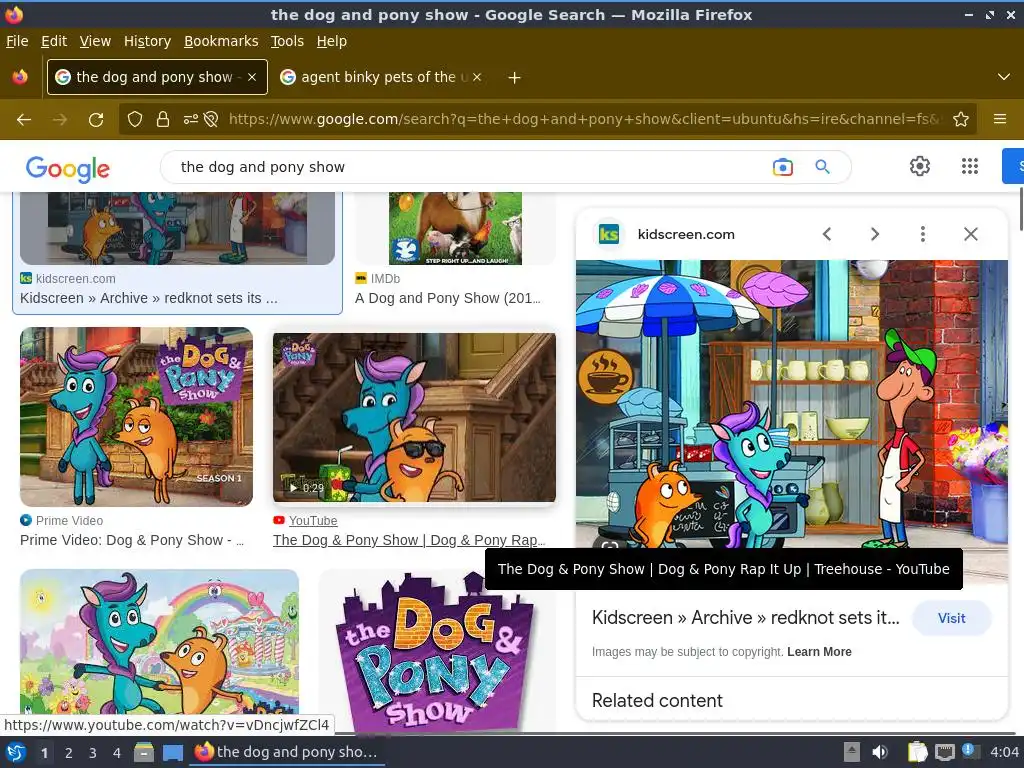Close the dog and pony show tab
Viewport: 1024px width, 768px height.
tap(252, 77)
